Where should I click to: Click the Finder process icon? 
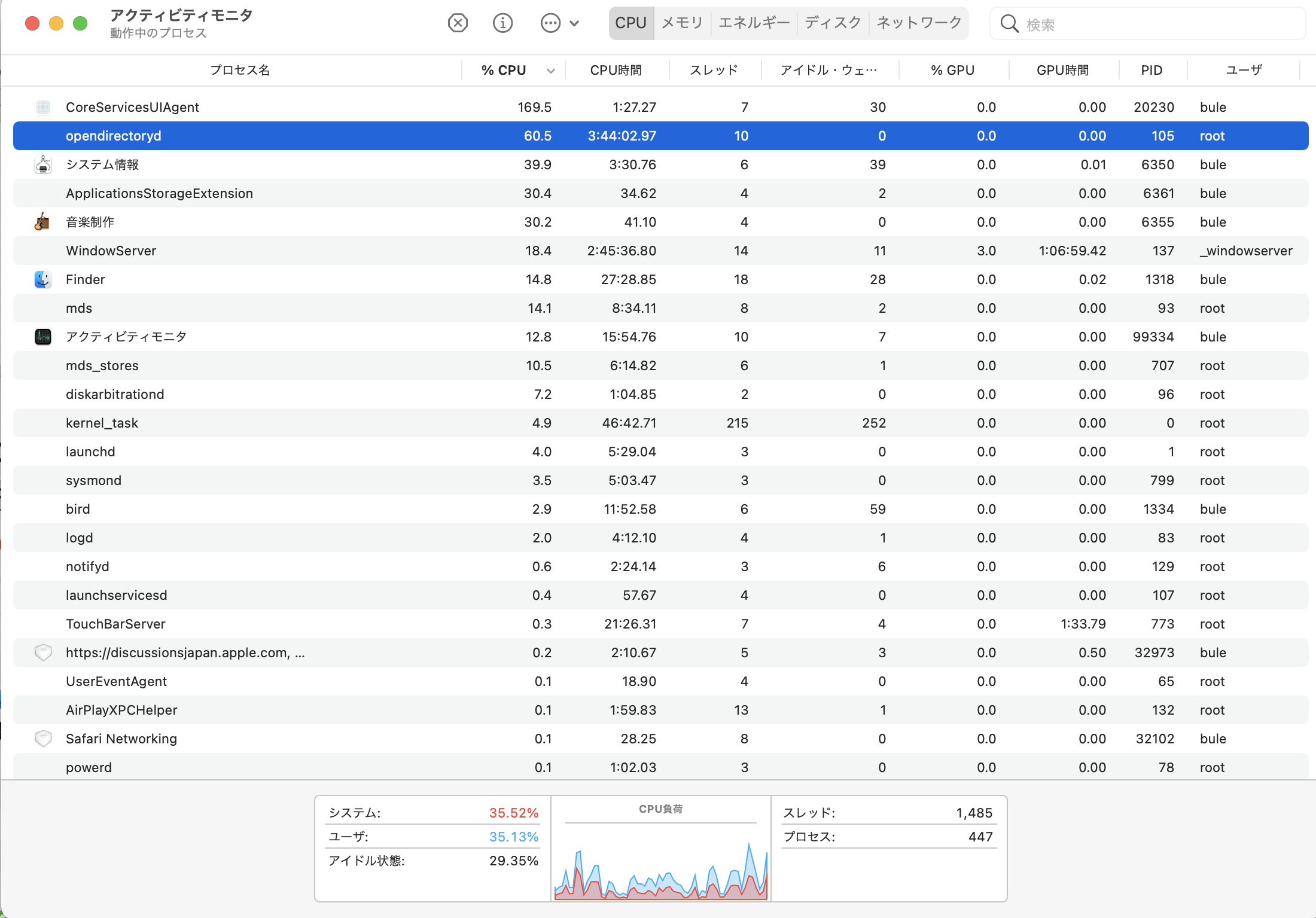[x=42, y=279]
